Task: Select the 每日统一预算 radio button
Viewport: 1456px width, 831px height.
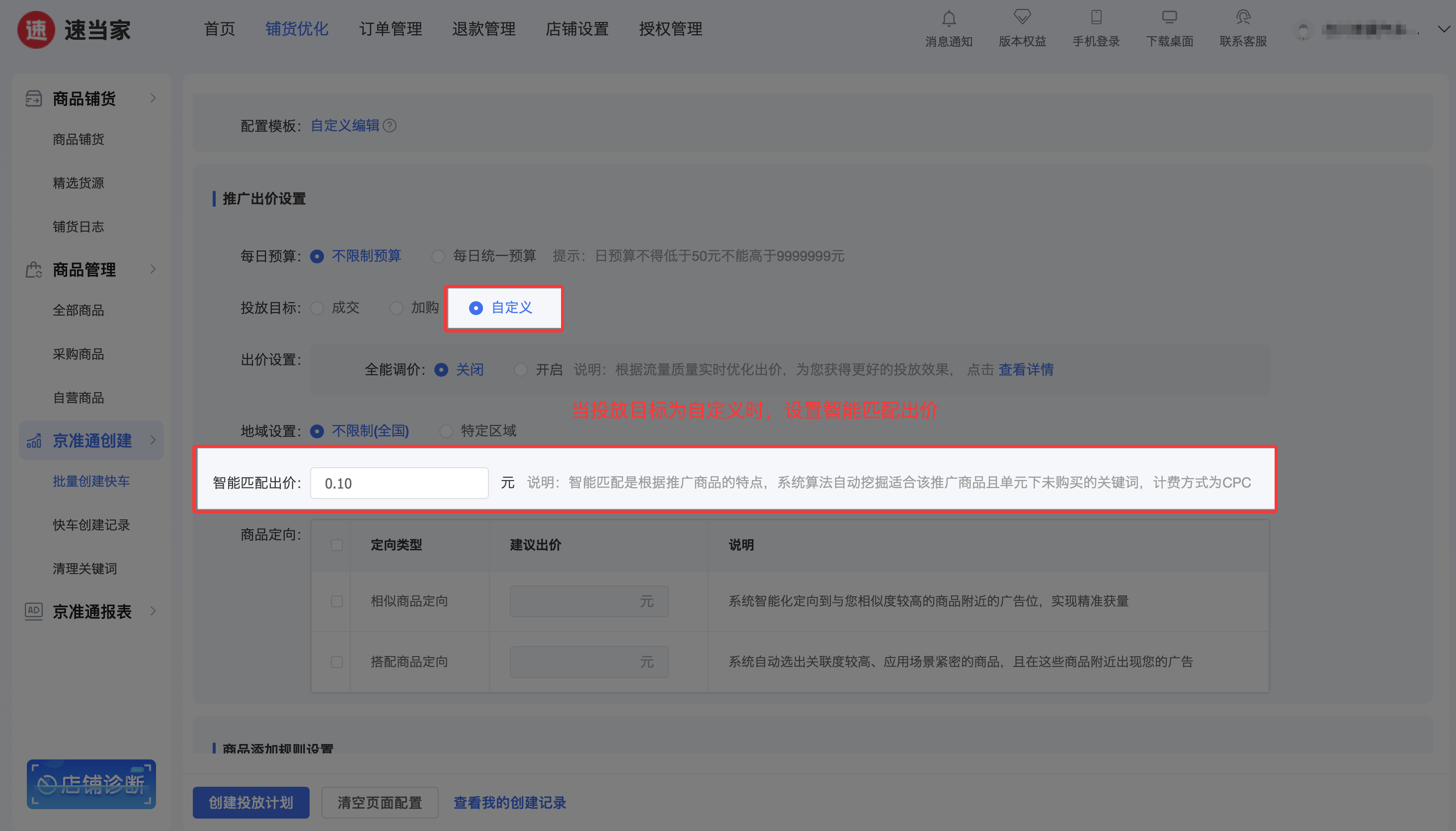Action: 438,256
